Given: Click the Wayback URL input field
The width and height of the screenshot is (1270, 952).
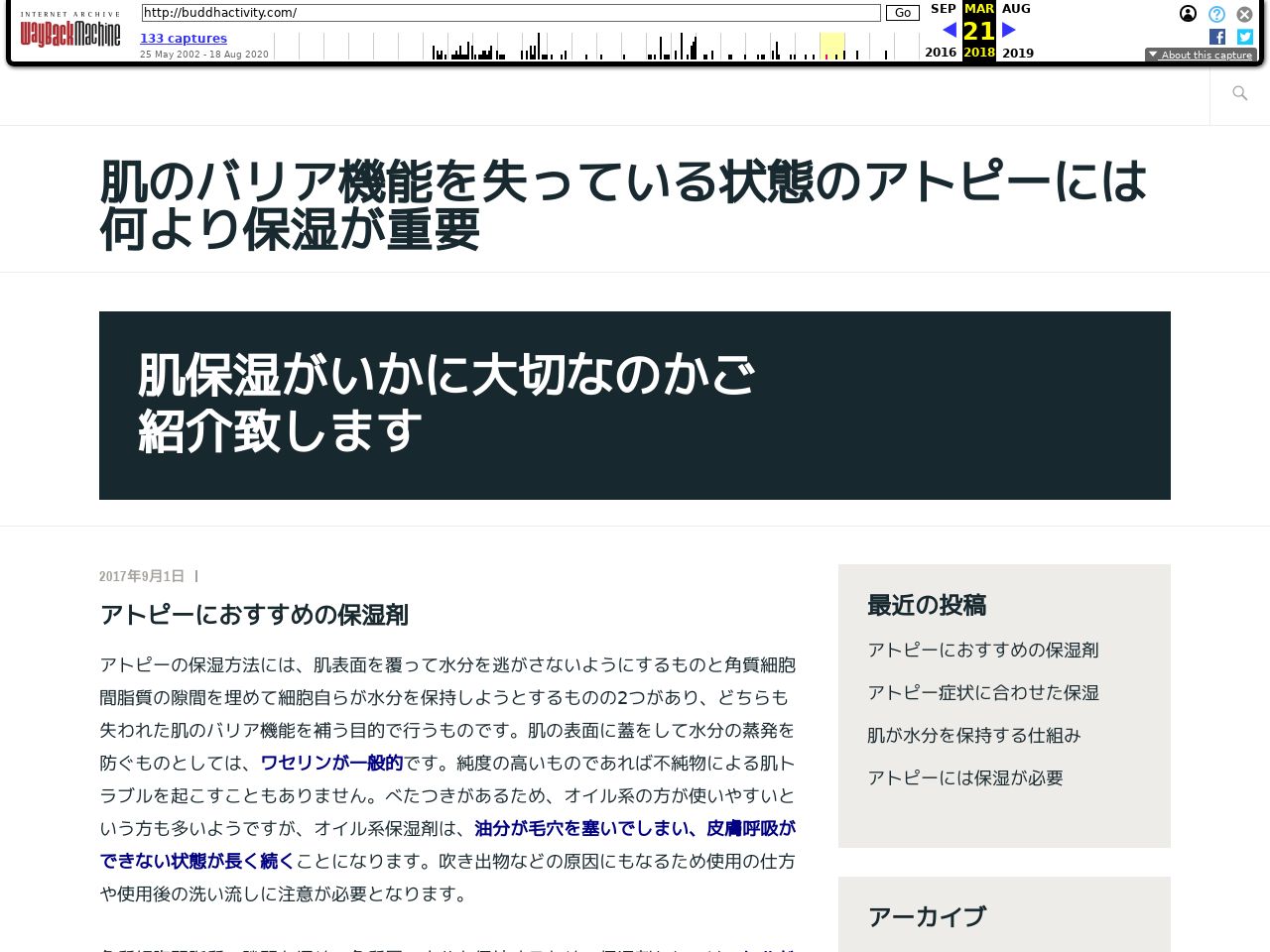Looking at the screenshot, I should tap(510, 13).
